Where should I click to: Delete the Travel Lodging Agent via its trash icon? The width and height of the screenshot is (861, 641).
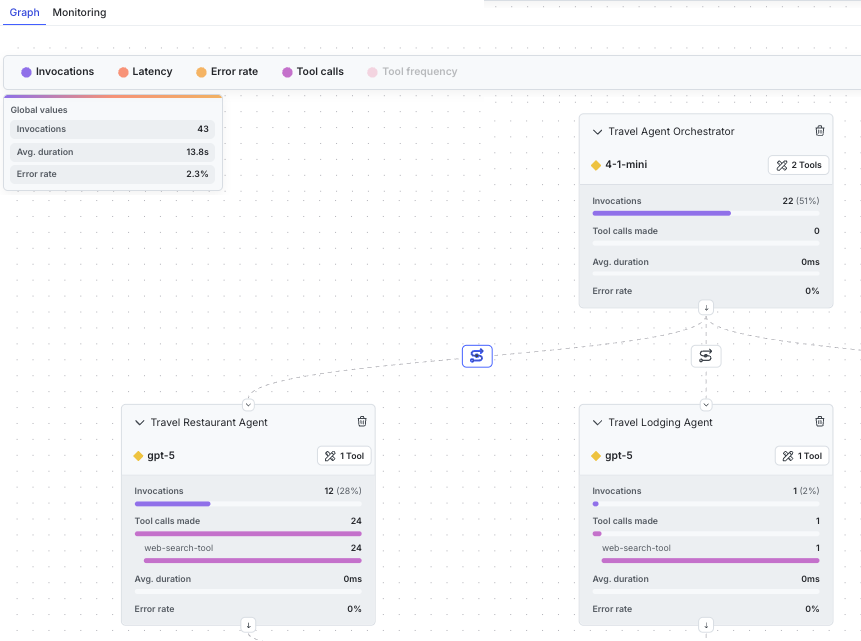(820, 421)
